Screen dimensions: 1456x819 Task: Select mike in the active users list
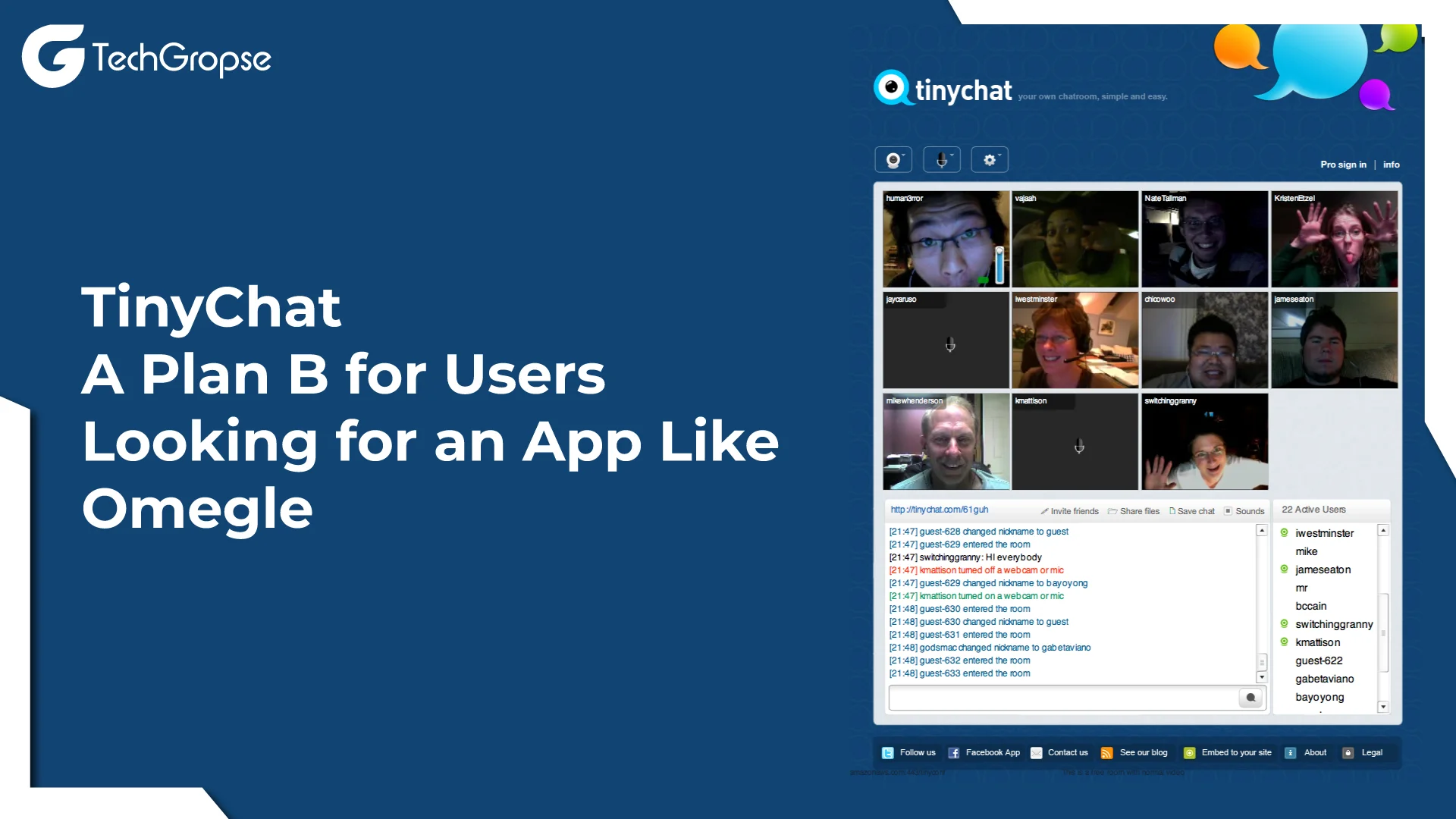point(1306,551)
